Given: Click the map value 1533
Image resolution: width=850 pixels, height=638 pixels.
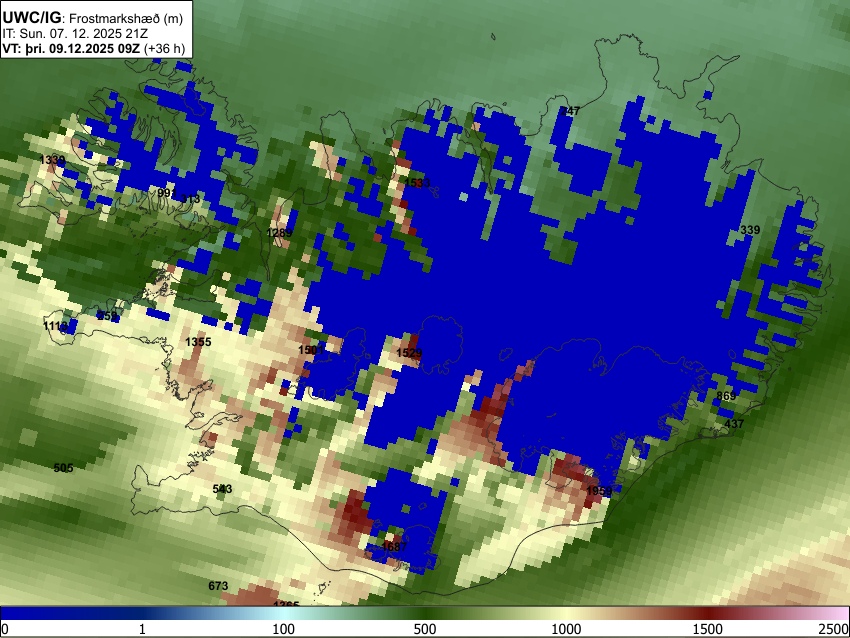Looking at the screenshot, I should coord(417,183).
